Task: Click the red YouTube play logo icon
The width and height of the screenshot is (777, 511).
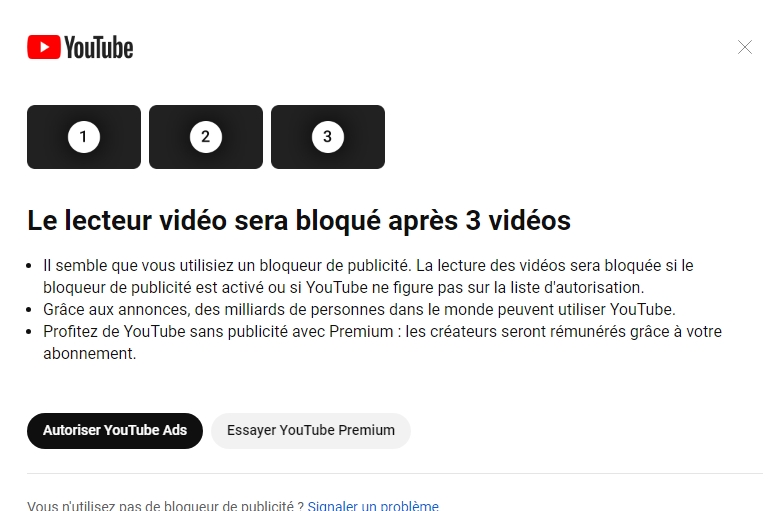Action: point(44,47)
